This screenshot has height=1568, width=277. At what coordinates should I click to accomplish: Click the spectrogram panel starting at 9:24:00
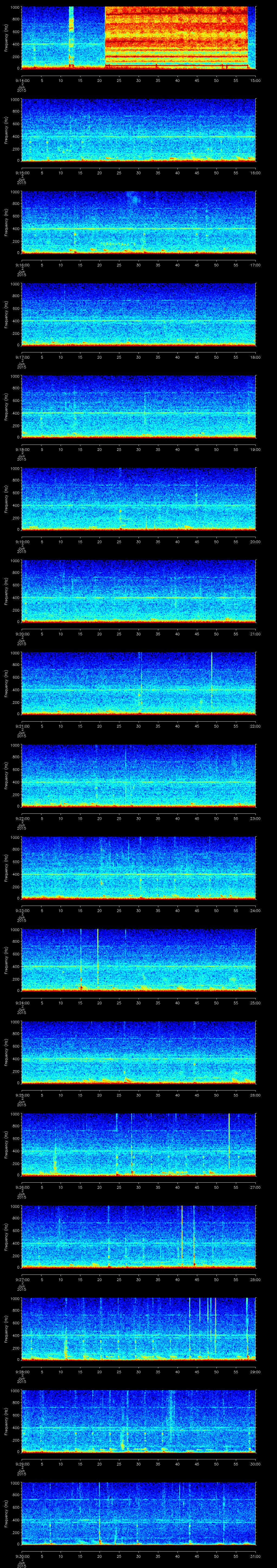[x=138, y=960]
